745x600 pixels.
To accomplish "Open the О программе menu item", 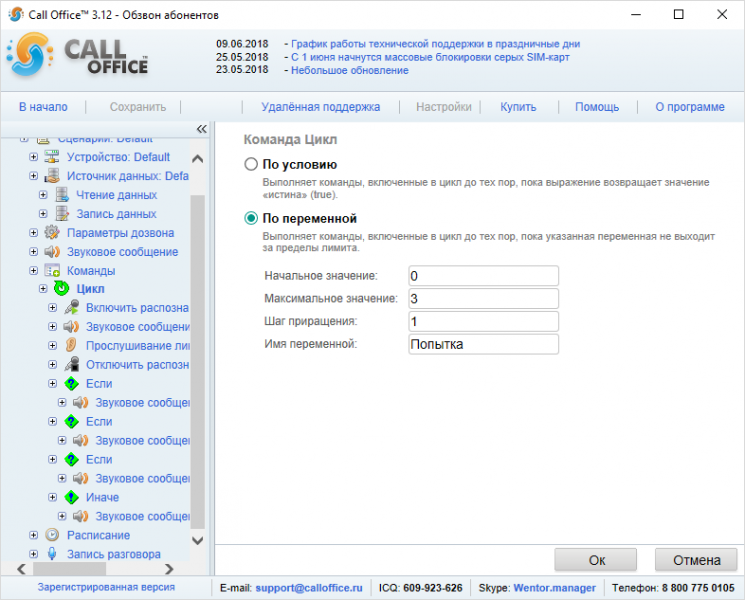I will [690, 107].
